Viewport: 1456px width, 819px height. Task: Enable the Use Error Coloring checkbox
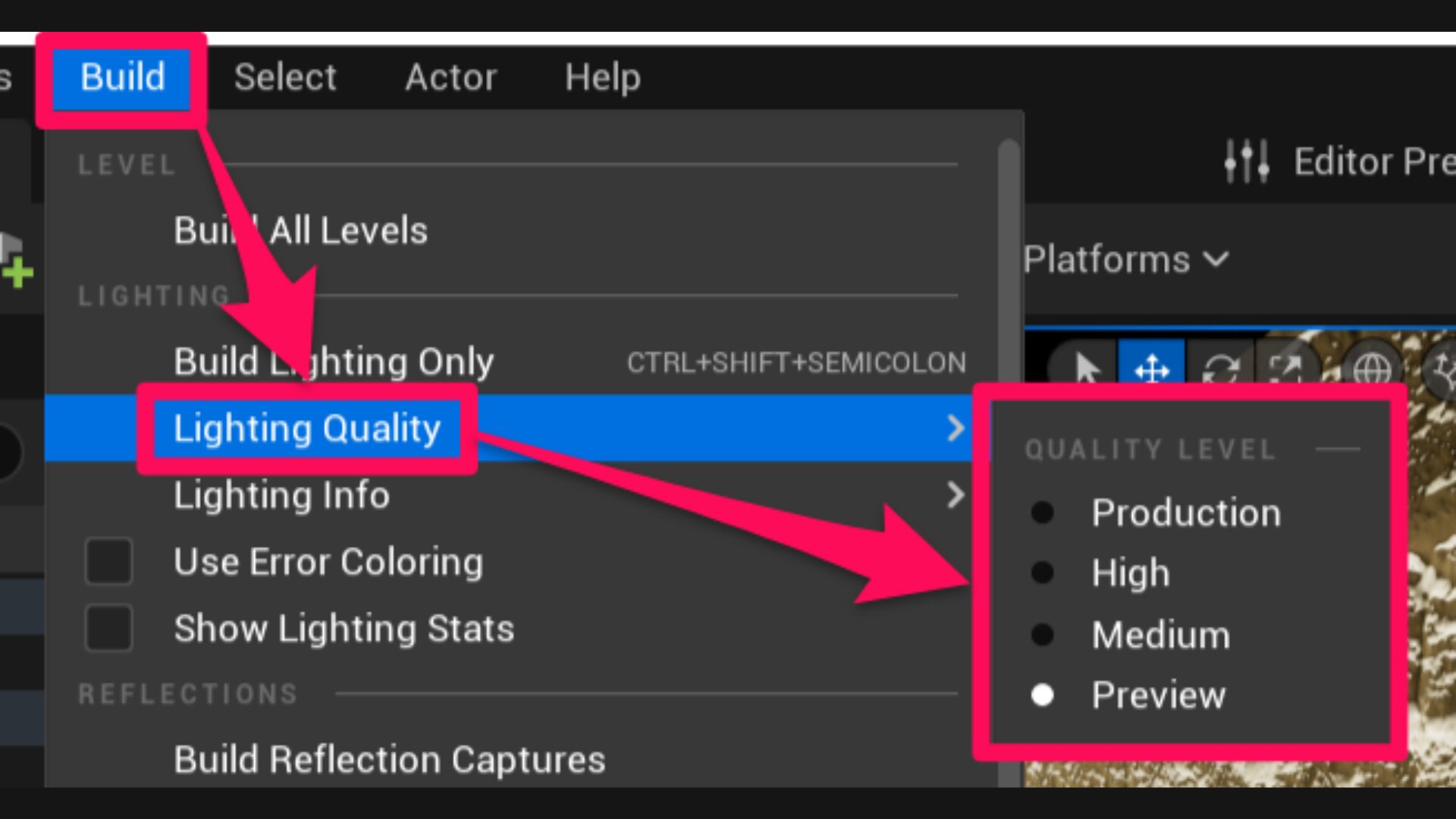(109, 562)
